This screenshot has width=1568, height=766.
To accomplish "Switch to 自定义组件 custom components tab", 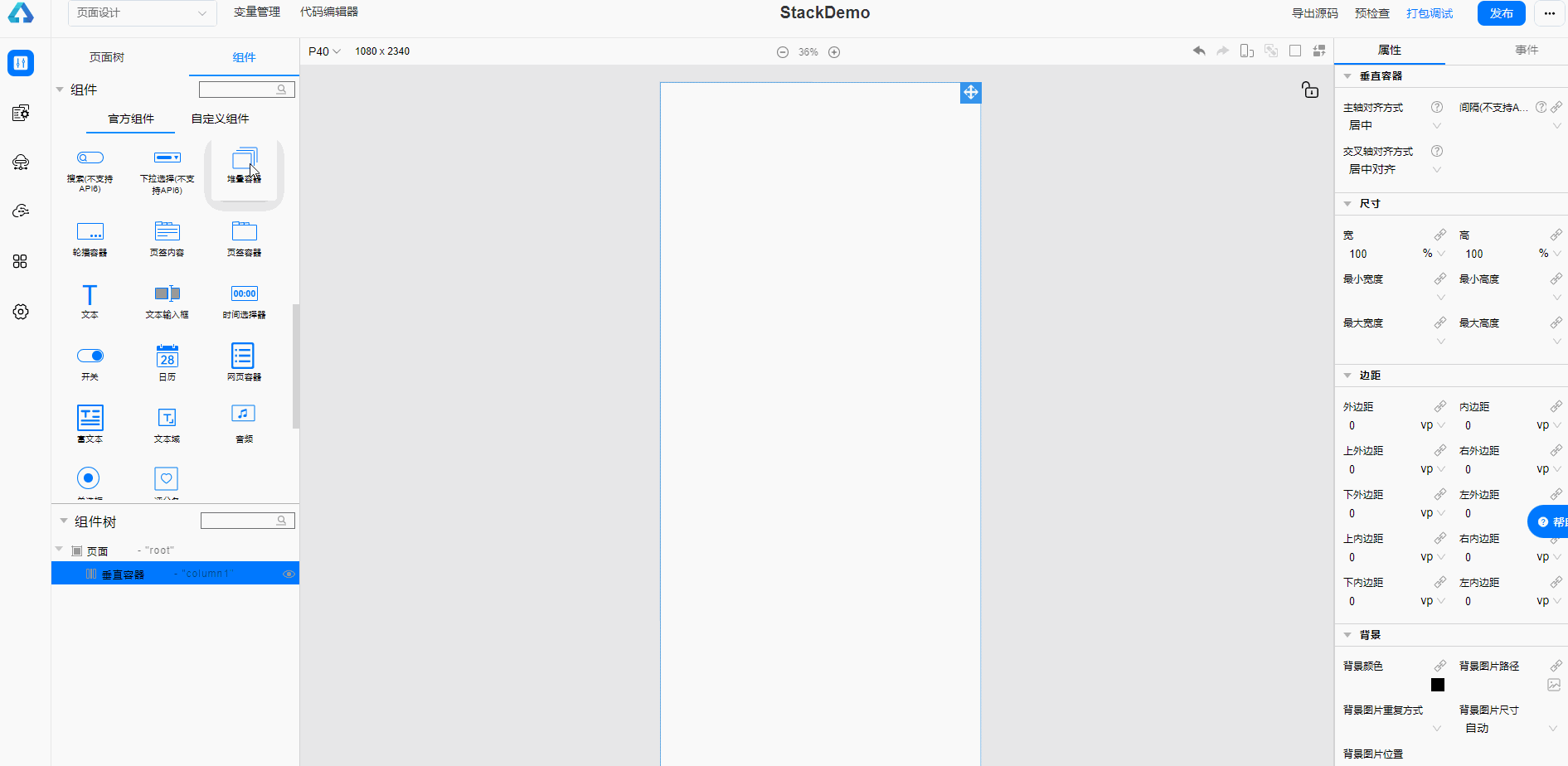I will click(x=221, y=119).
